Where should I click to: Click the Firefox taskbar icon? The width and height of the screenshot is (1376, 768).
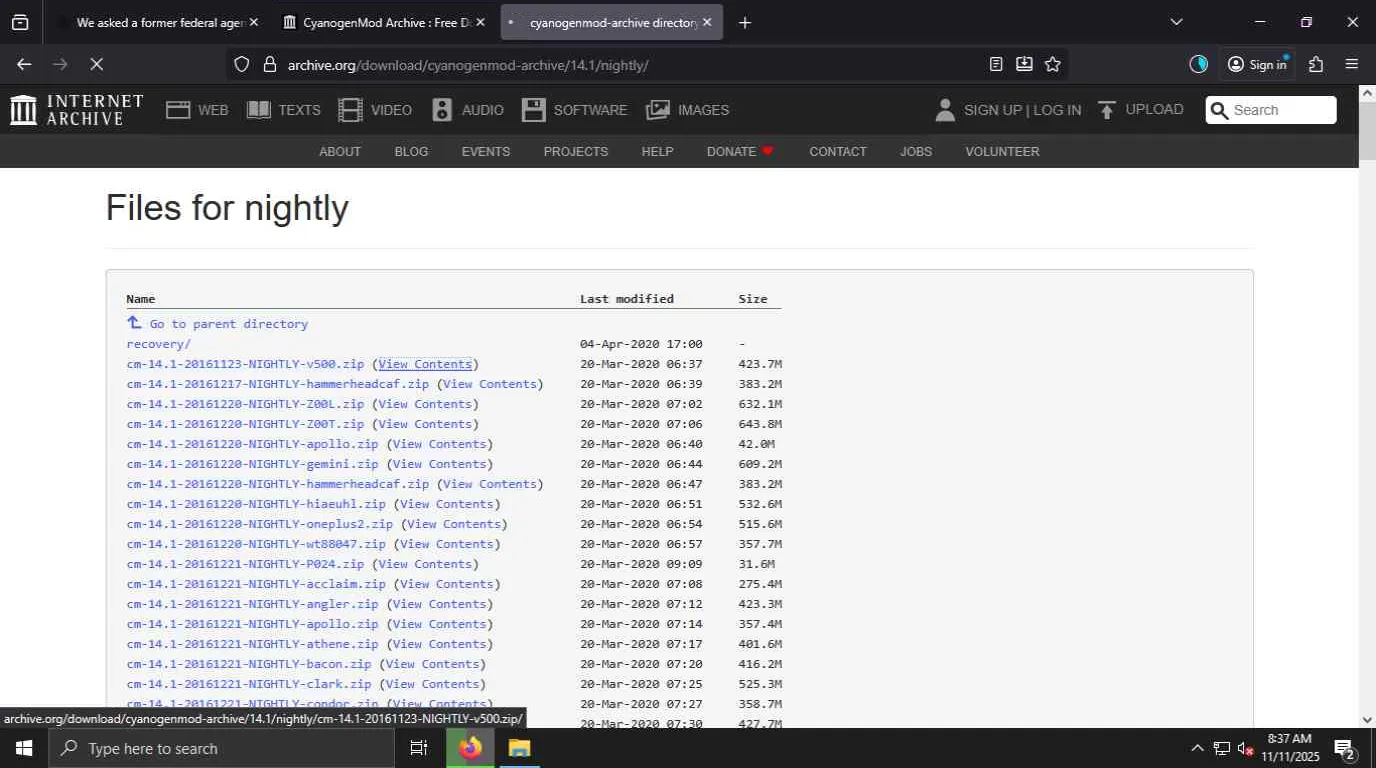[x=470, y=748]
